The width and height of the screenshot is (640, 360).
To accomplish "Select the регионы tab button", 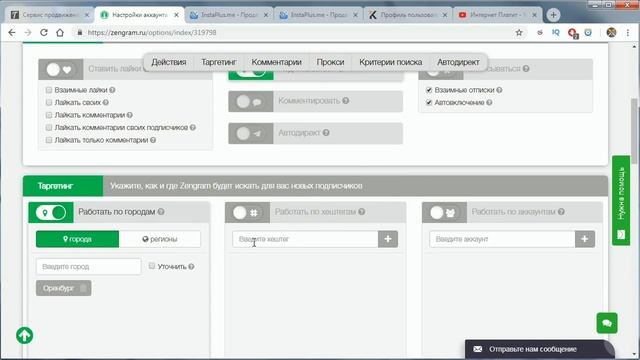I will pos(160,239).
